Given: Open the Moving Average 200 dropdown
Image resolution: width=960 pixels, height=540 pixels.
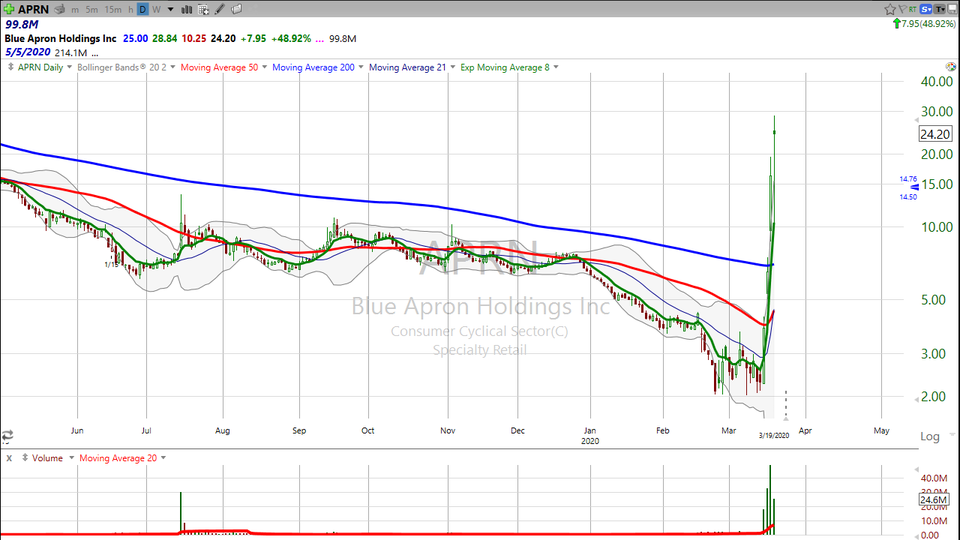Looking at the screenshot, I should click(361, 67).
